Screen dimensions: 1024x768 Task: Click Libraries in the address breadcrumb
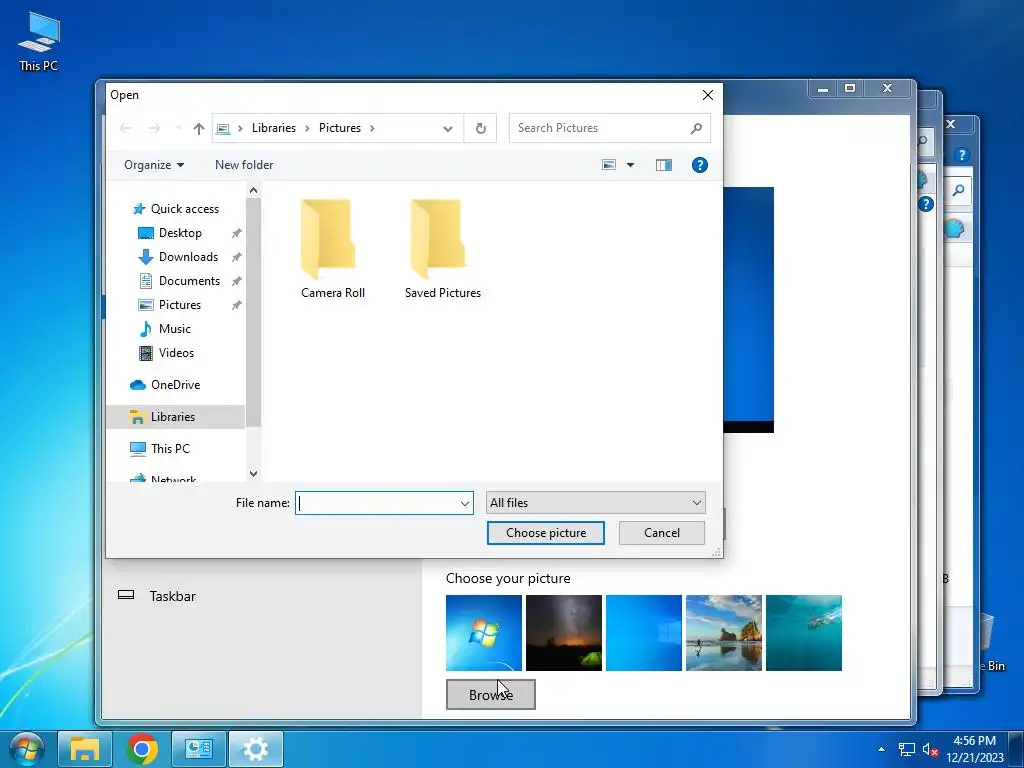coord(274,128)
